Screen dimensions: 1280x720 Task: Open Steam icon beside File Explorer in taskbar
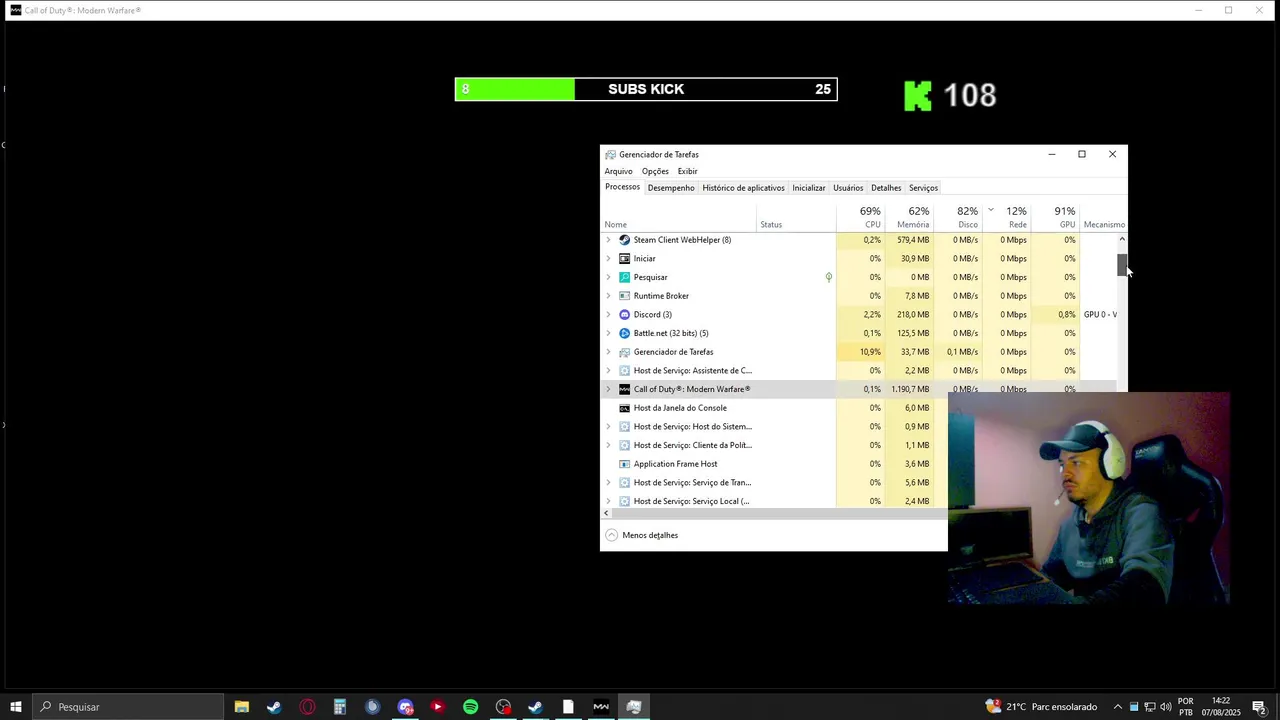274,707
